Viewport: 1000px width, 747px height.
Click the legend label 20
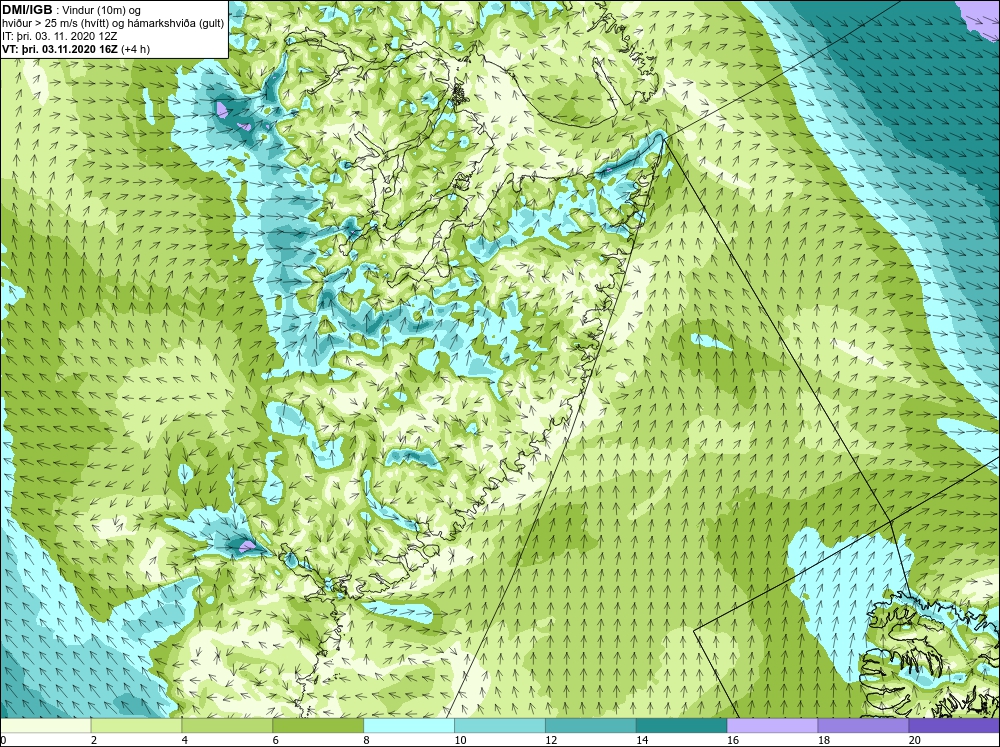(x=915, y=740)
